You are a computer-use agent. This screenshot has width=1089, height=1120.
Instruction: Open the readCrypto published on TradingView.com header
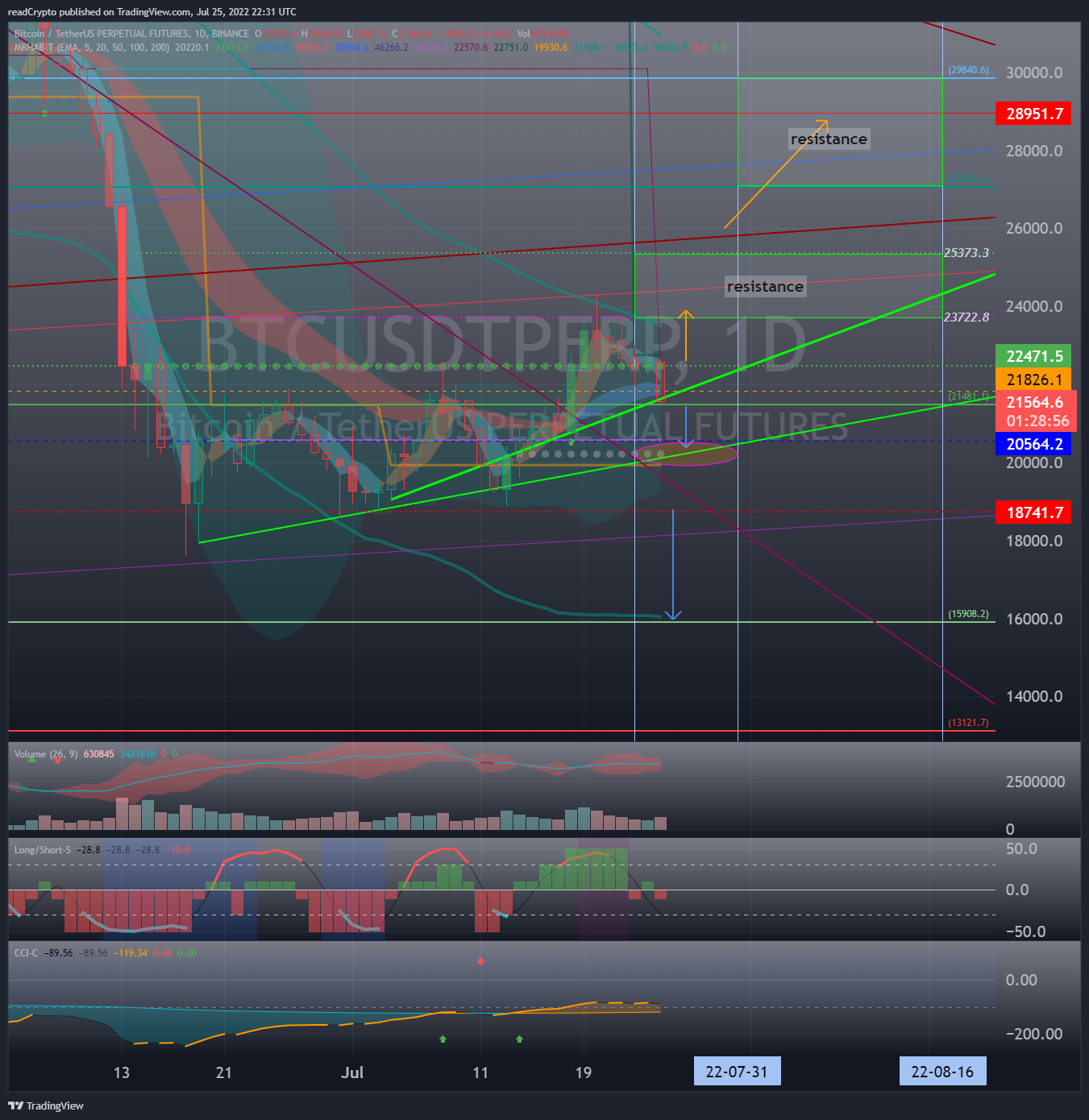(152, 12)
